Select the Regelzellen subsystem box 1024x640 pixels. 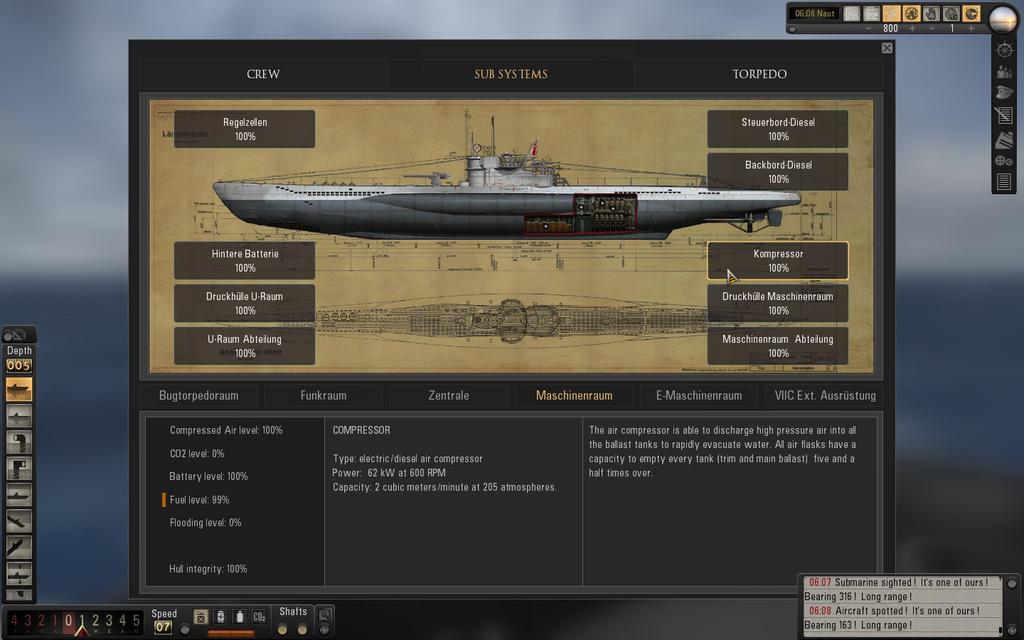coord(245,129)
